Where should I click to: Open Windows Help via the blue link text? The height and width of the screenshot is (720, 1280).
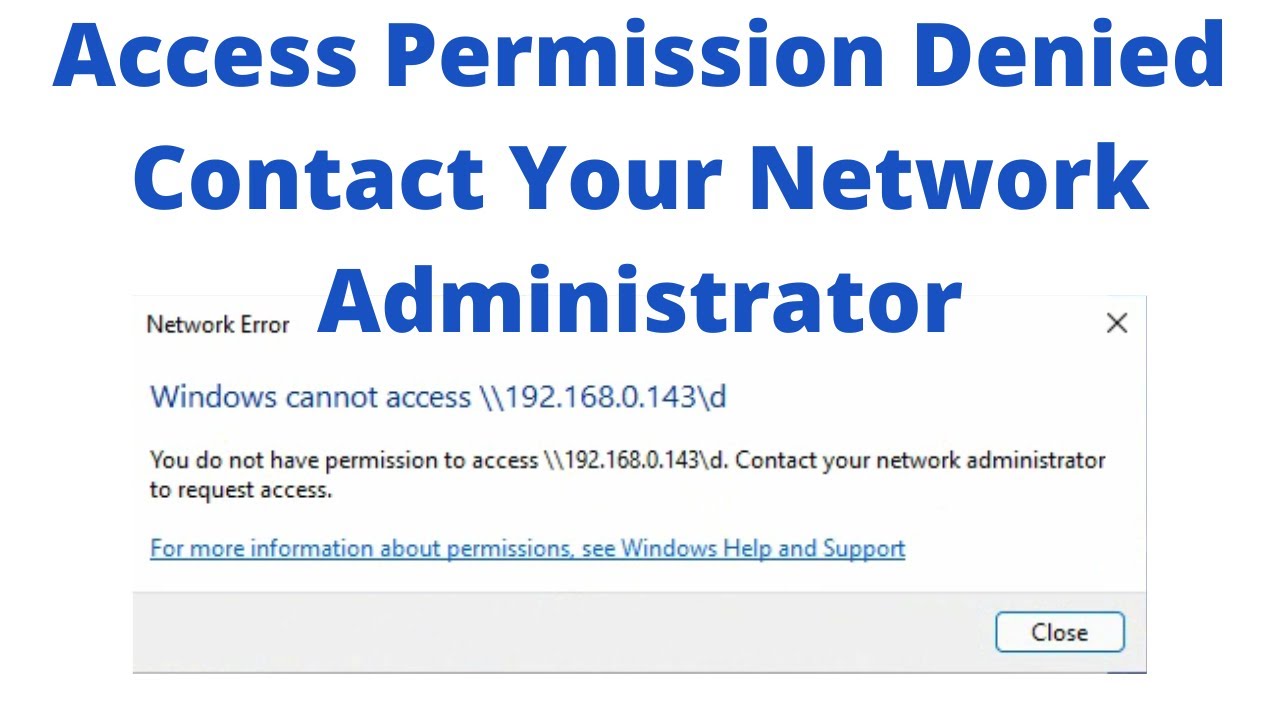(x=763, y=548)
